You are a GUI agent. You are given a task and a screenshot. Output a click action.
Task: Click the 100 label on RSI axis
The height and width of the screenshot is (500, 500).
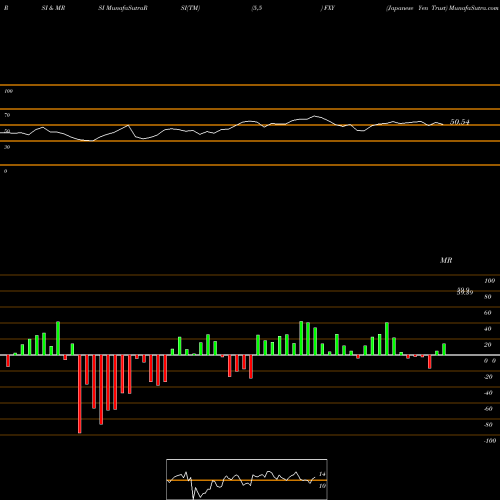(x=8, y=91)
